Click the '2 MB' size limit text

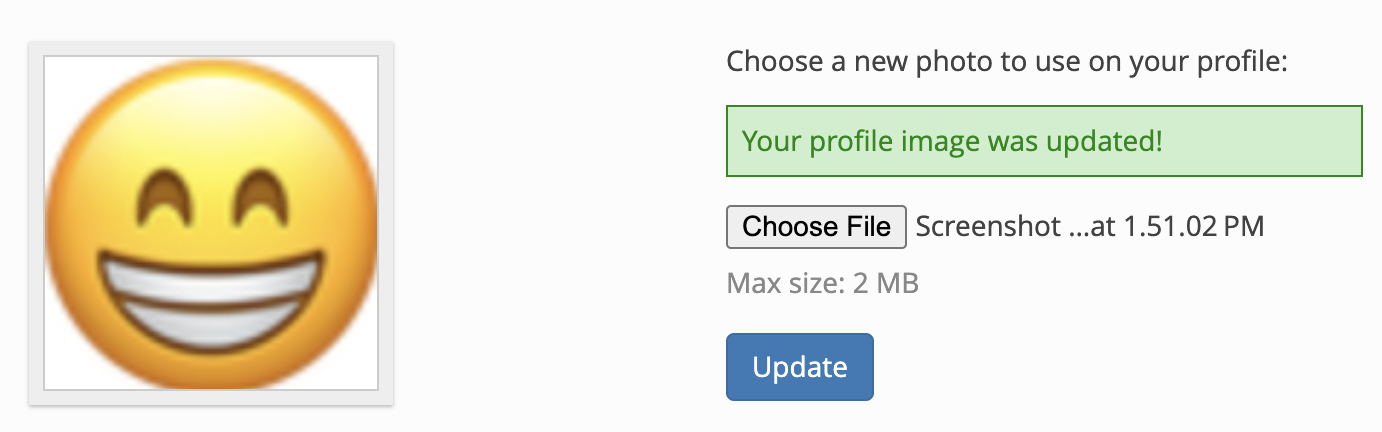click(885, 284)
